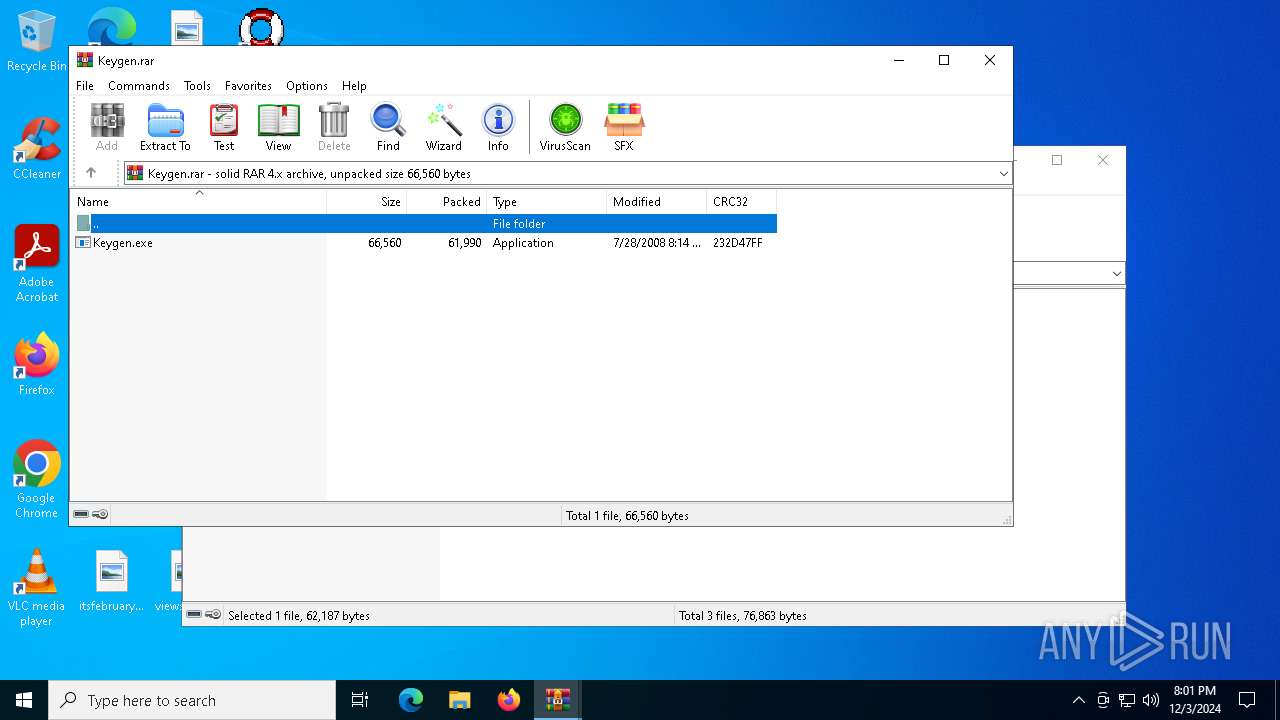
Task: Open the VLC media player shortcut
Action: 37,588
